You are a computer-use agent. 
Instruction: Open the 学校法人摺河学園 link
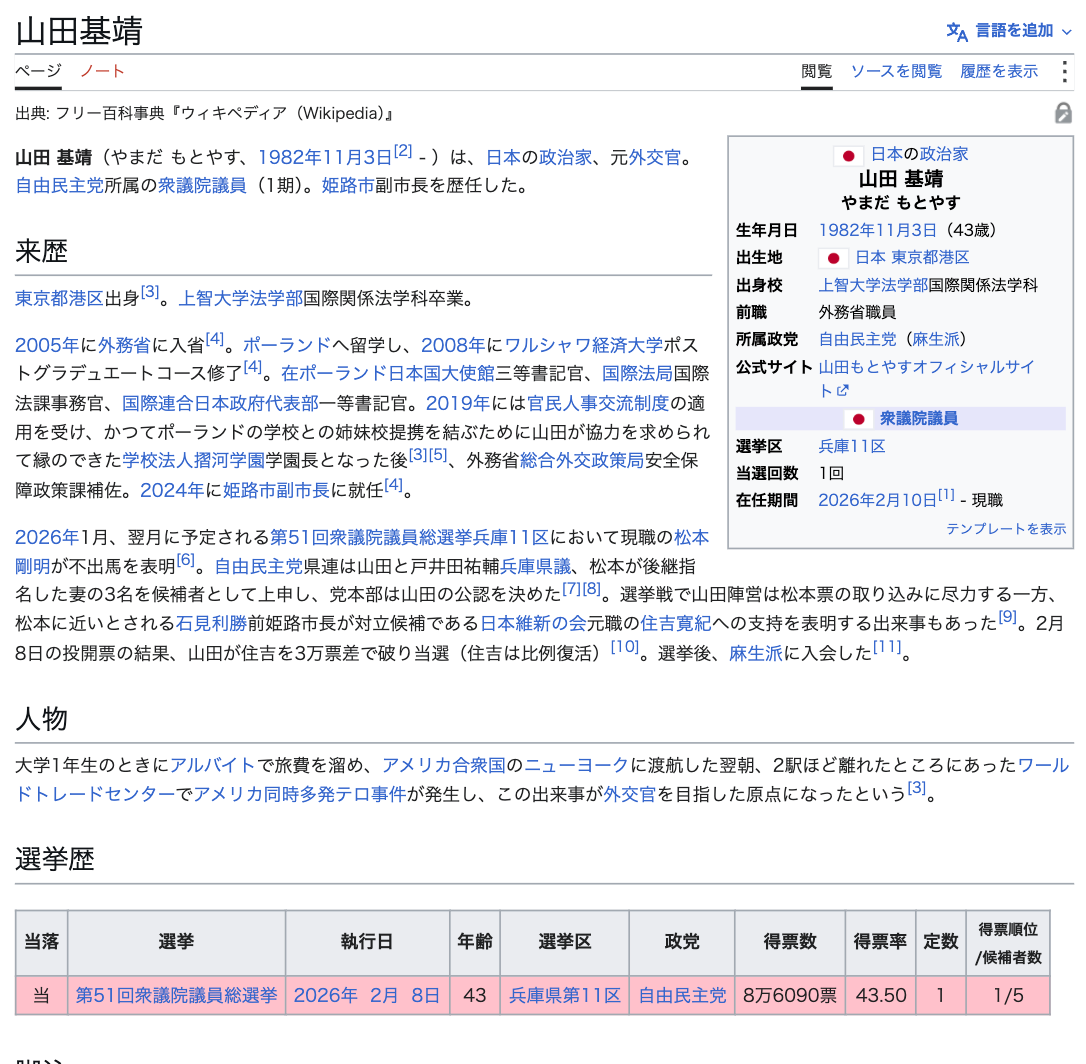(194, 461)
